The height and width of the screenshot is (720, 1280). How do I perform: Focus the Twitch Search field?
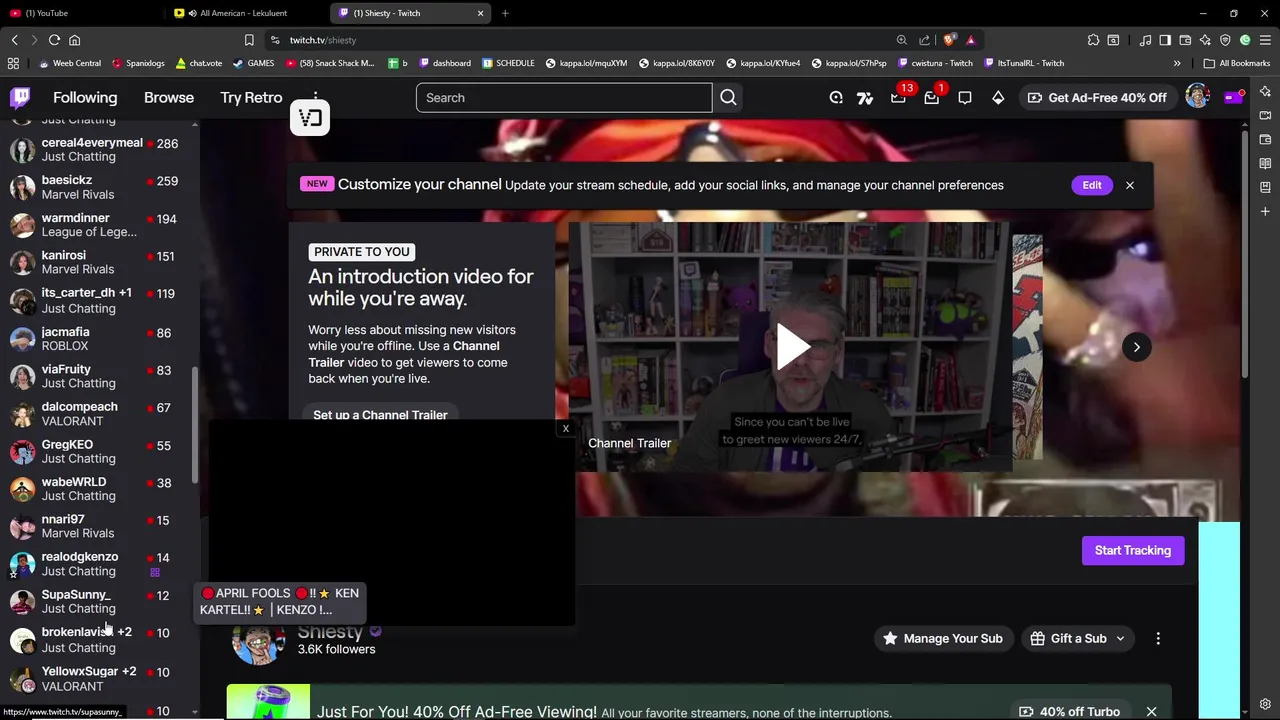564,97
